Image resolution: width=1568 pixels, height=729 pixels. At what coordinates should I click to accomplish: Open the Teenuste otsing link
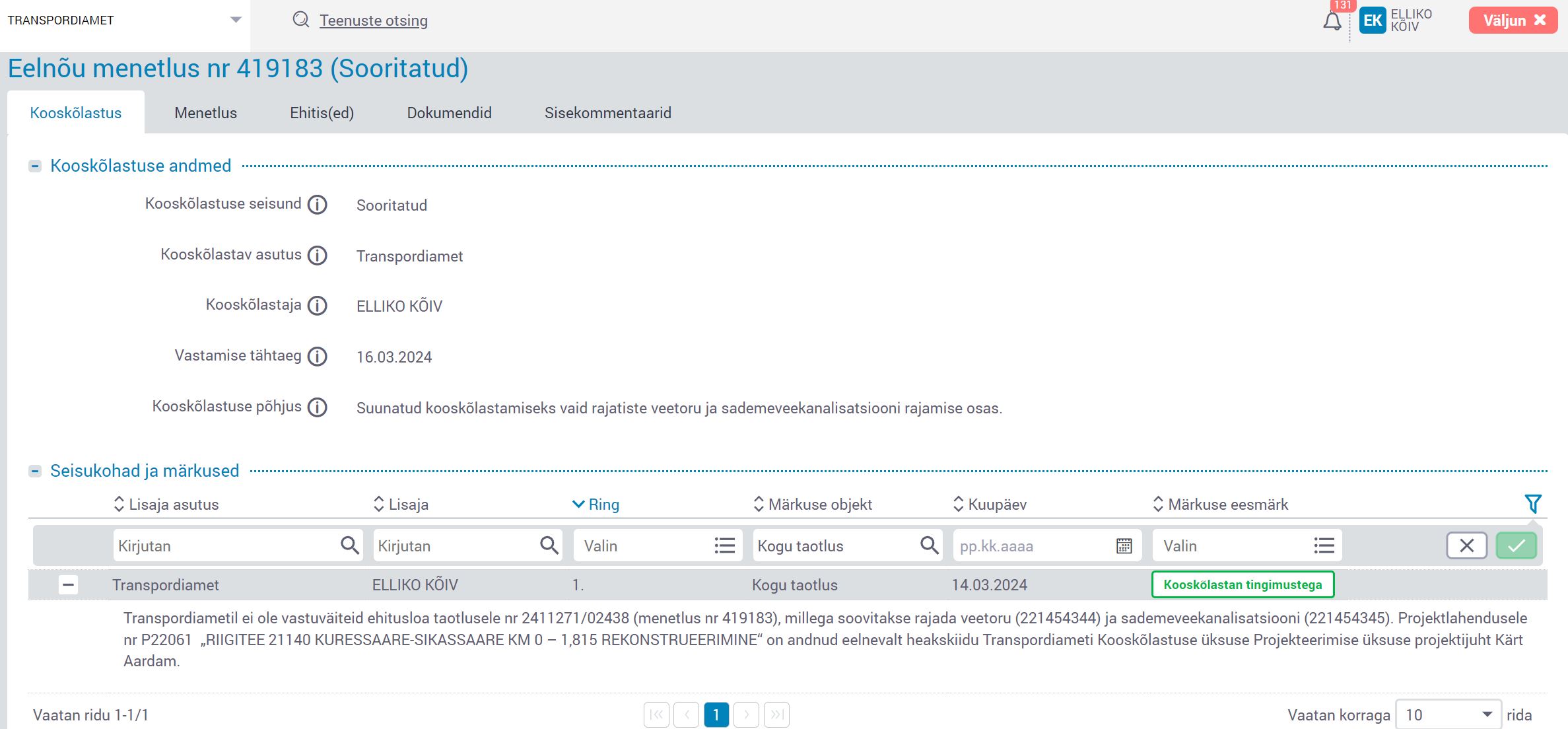(x=374, y=20)
